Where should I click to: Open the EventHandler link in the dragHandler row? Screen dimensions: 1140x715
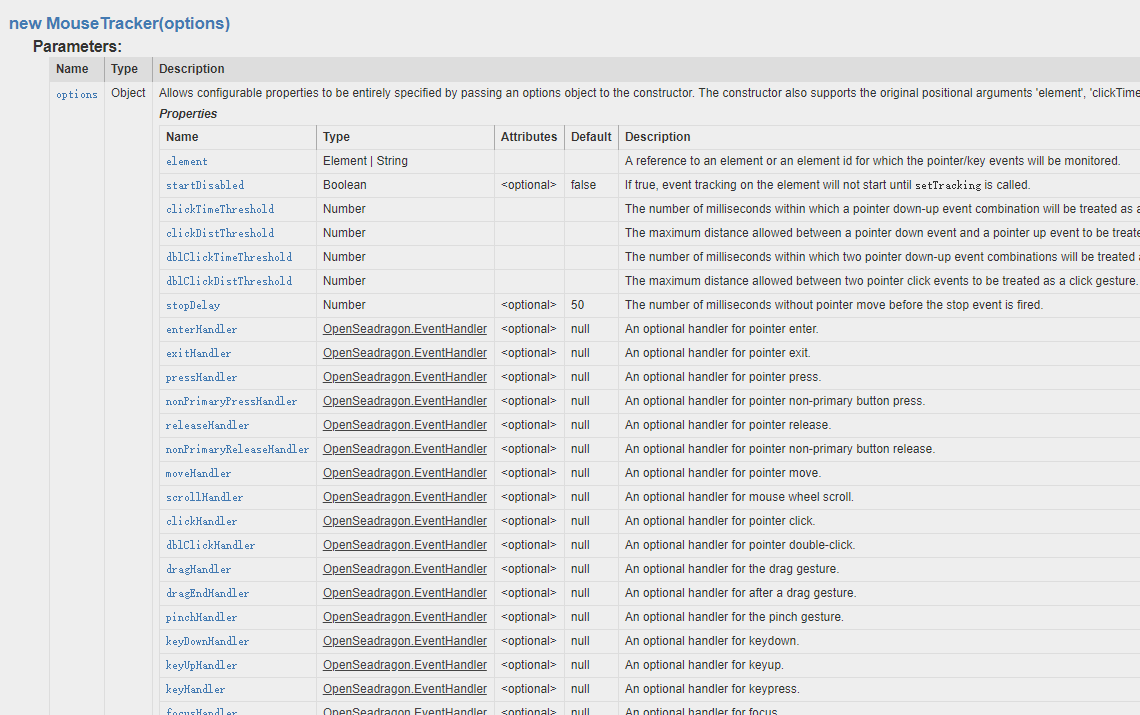(404, 569)
